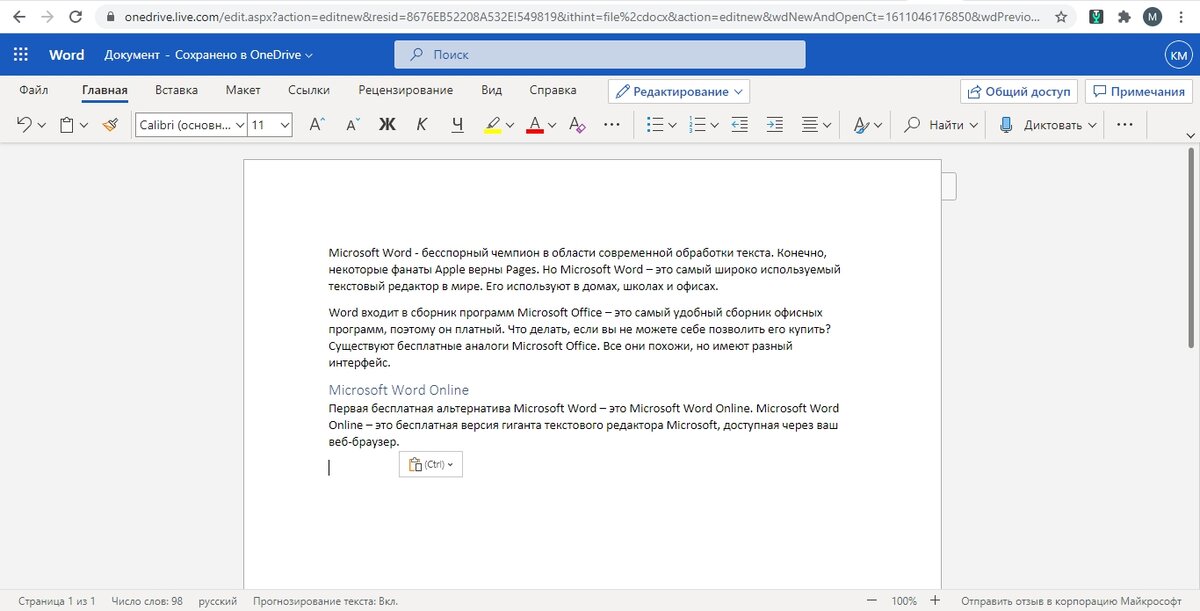Increase indentation of the paragraph
The width and height of the screenshot is (1200, 611).
(x=774, y=125)
